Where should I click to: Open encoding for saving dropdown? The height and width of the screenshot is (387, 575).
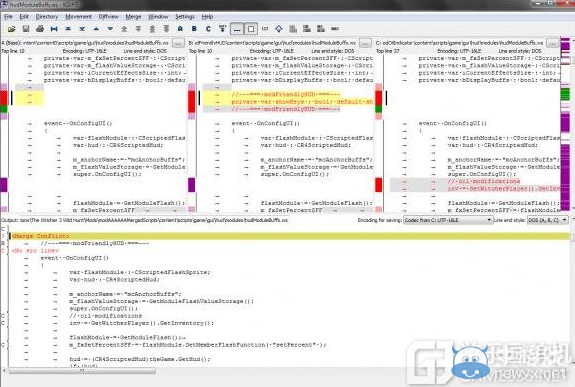pos(448,220)
